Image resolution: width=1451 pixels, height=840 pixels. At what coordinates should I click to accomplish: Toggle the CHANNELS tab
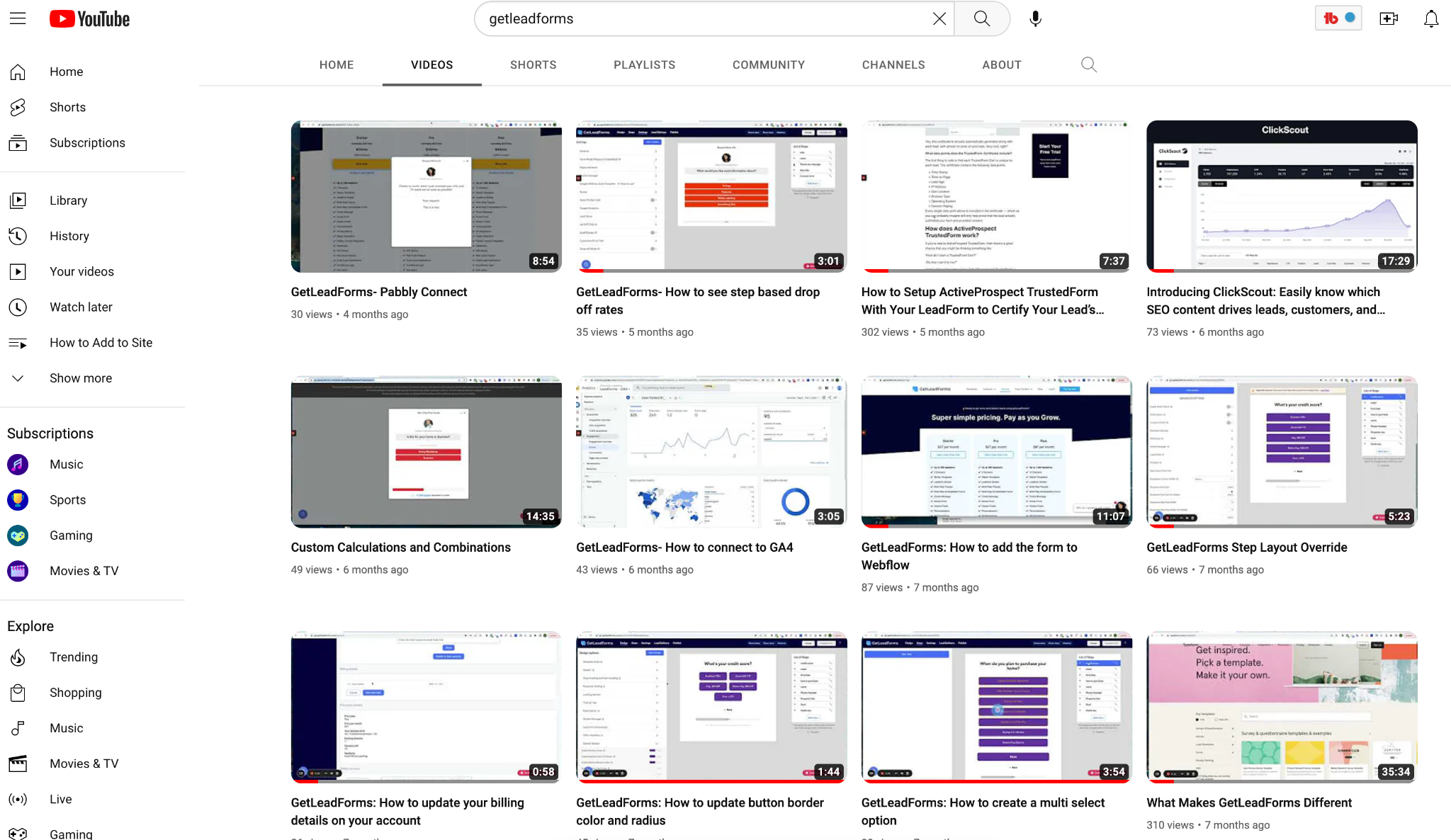click(x=894, y=64)
